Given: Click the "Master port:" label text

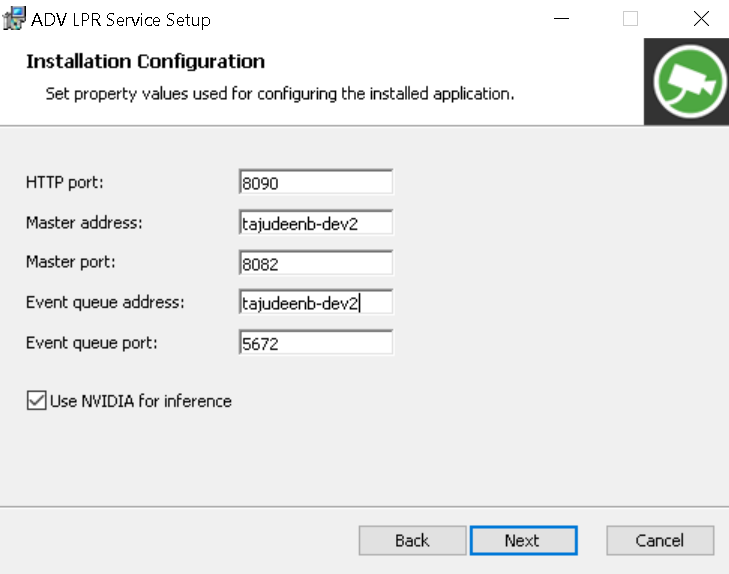Looking at the screenshot, I should 71,263.
